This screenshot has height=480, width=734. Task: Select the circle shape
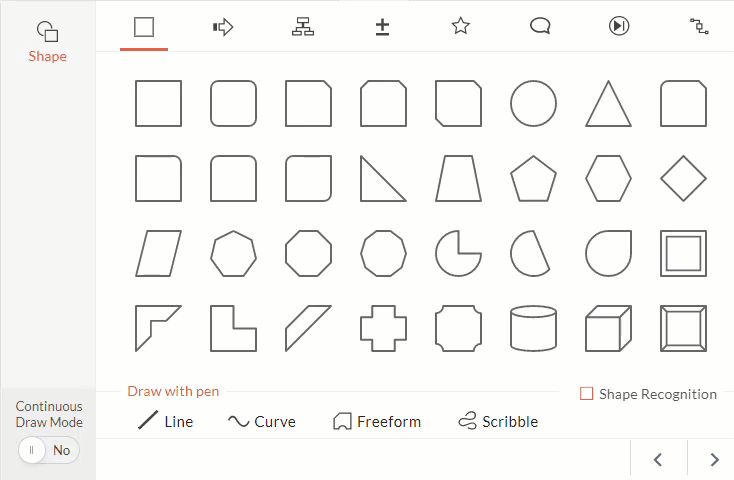[533, 103]
